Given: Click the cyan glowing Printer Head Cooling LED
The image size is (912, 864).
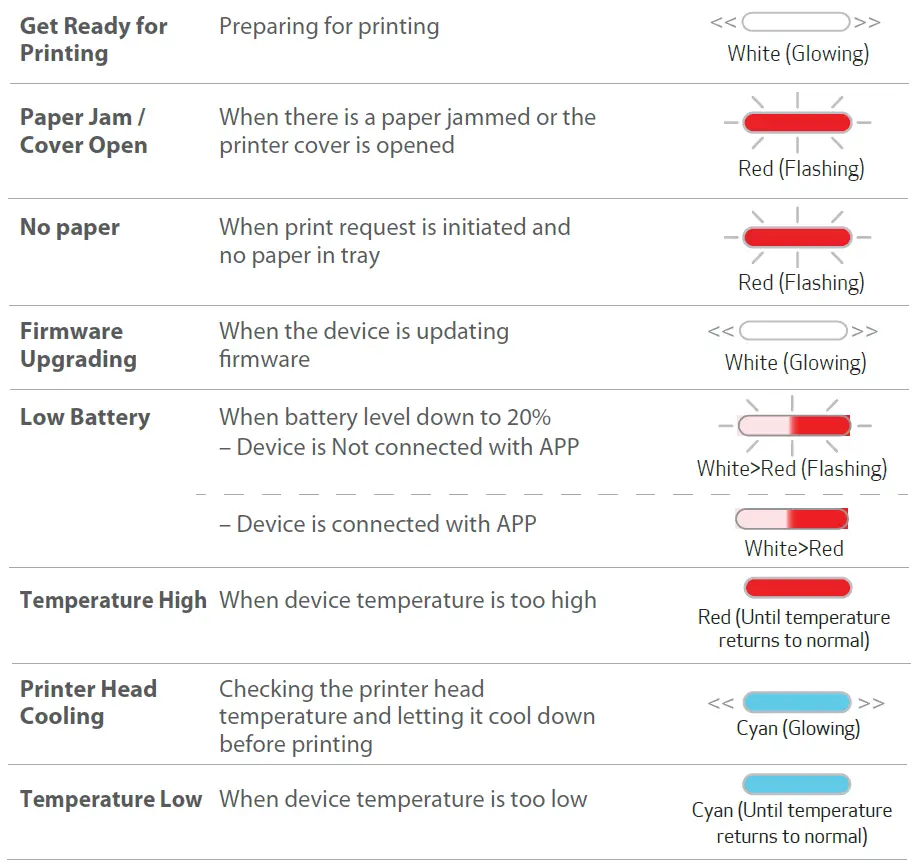Looking at the screenshot, I should [x=796, y=702].
